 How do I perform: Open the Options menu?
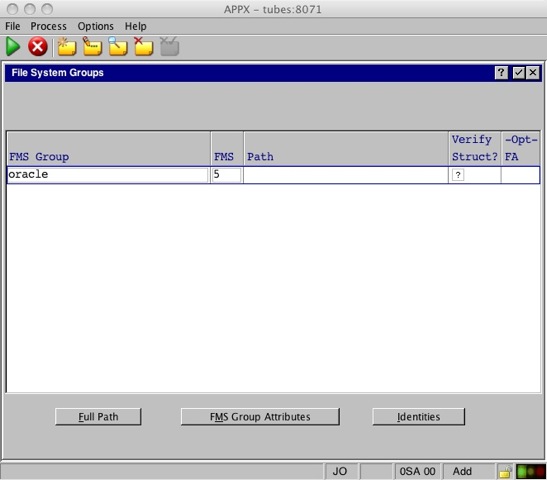coord(96,26)
